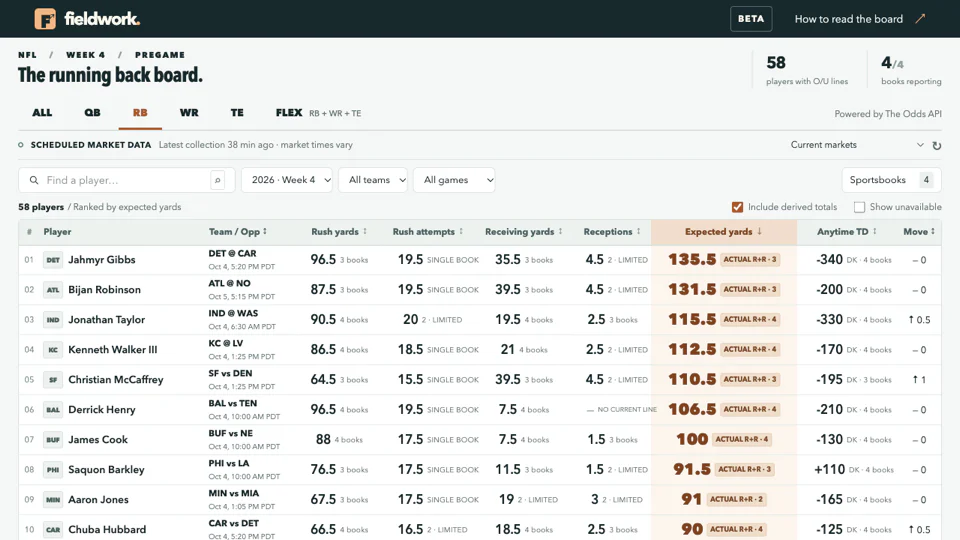Click the NFL breadcrumb
The height and width of the screenshot is (540, 960).
click(x=28, y=55)
